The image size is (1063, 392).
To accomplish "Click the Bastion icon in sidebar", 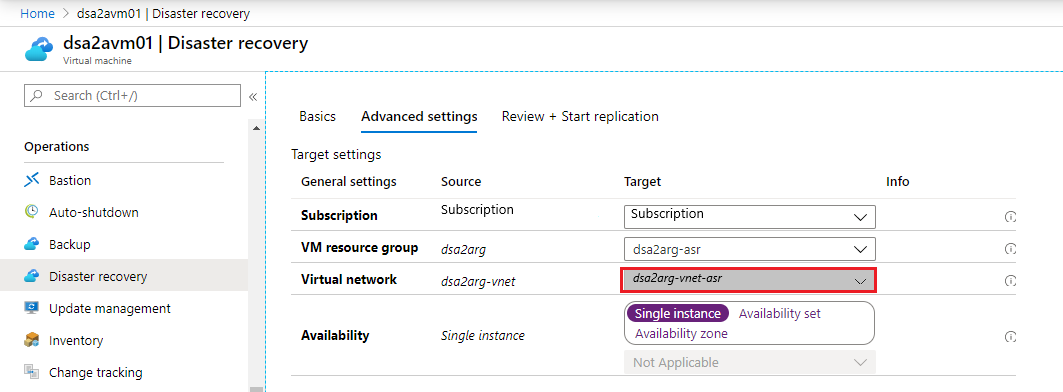I will [x=32, y=180].
